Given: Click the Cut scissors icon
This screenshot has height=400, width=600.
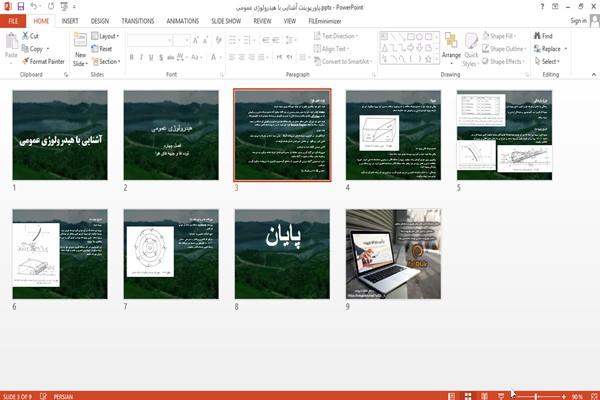Looking at the screenshot, I should coord(25,36).
